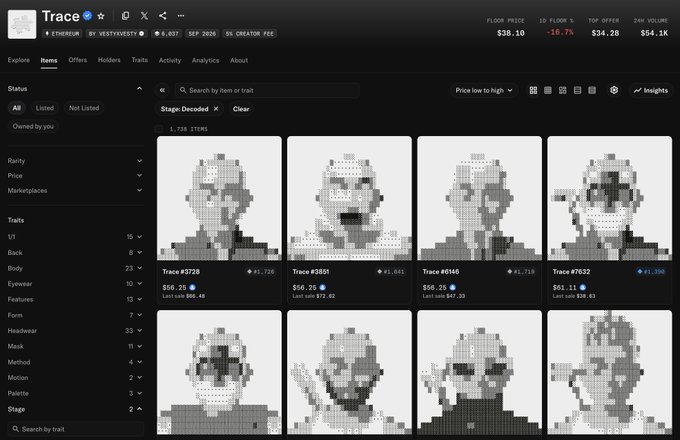680x440 pixels.
Task: Select the Not Listed status filter
Action: (x=84, y=108)
